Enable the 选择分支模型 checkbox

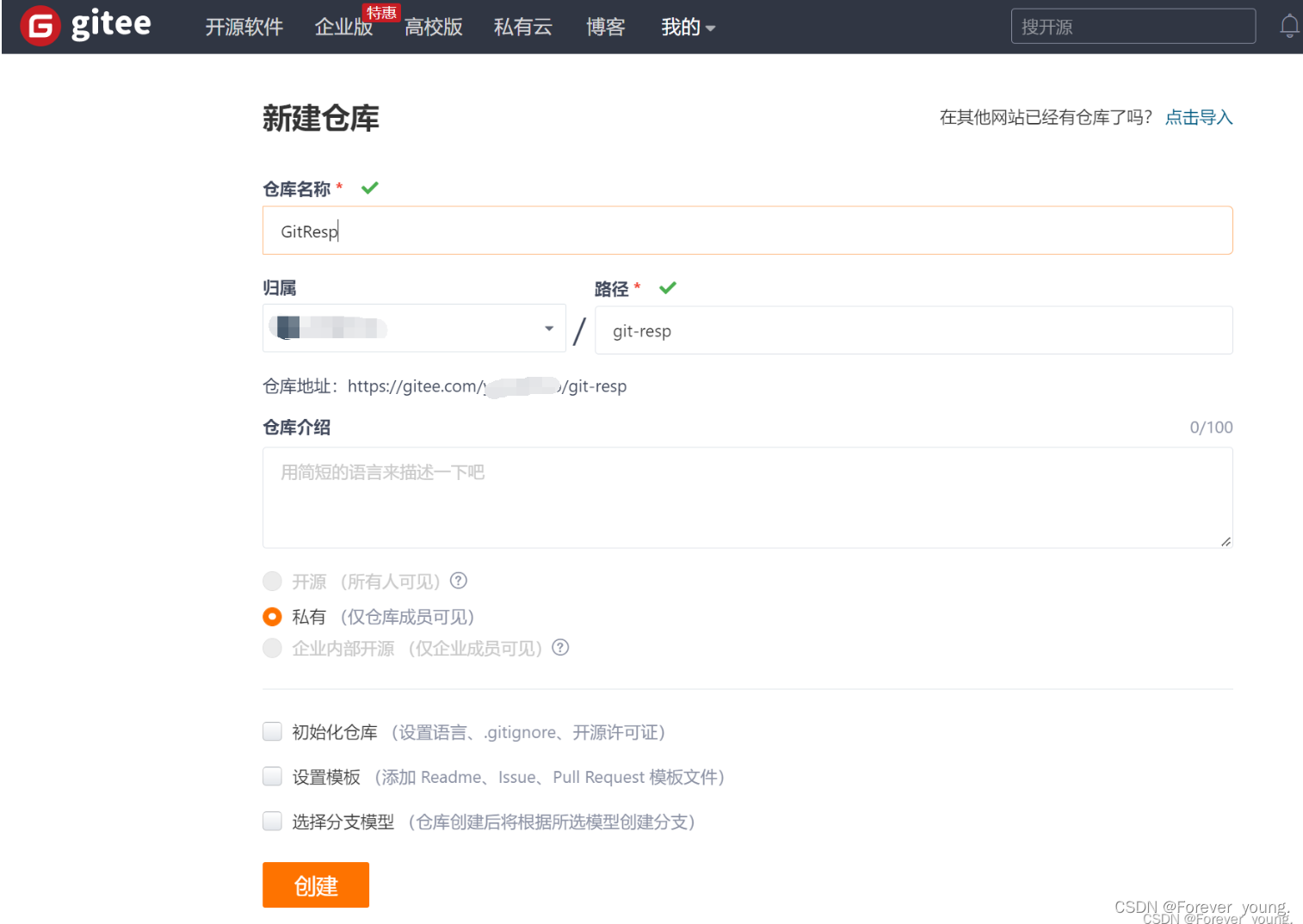tap(272, 822)
